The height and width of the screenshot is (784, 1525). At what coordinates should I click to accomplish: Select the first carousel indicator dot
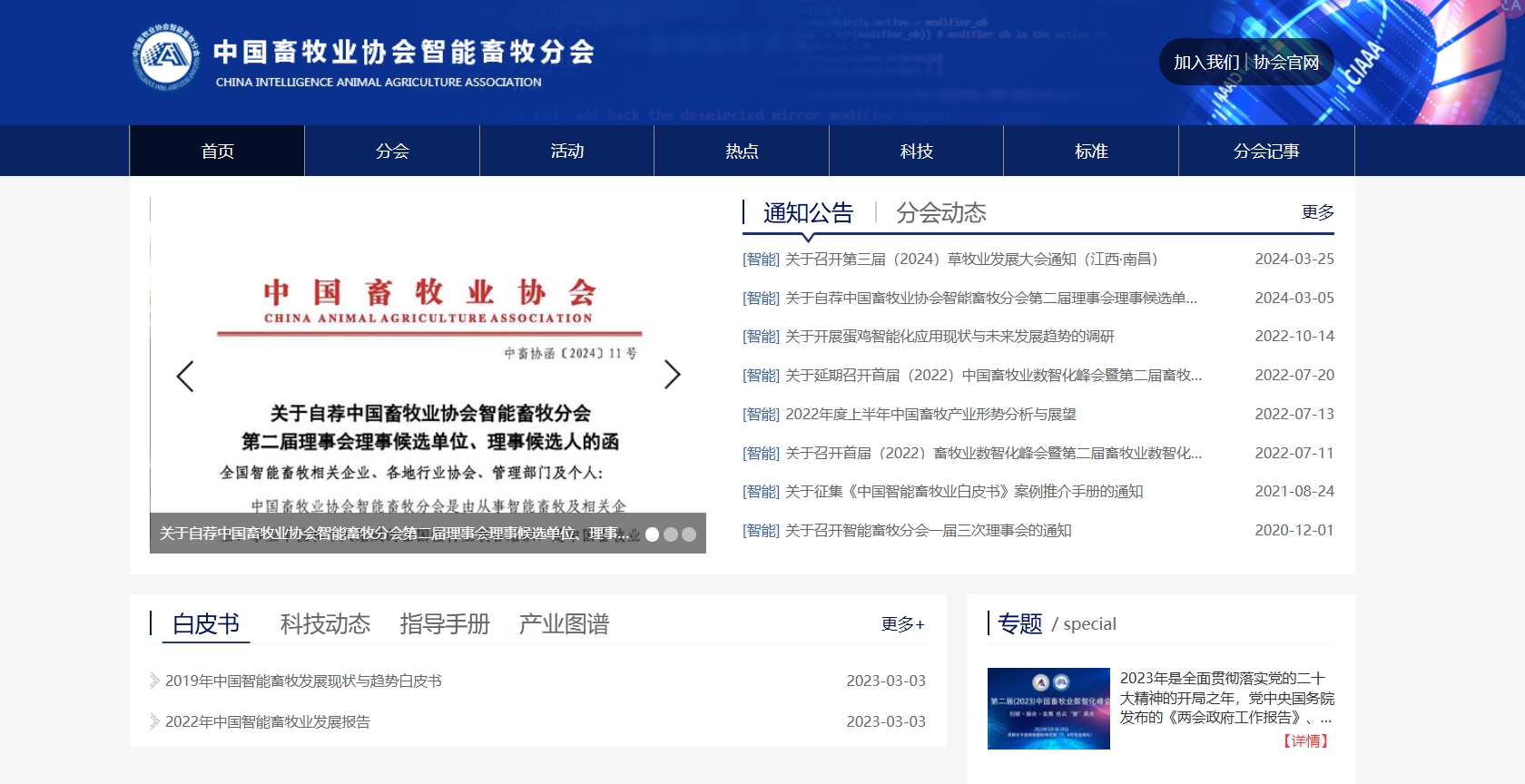(652, 534)
